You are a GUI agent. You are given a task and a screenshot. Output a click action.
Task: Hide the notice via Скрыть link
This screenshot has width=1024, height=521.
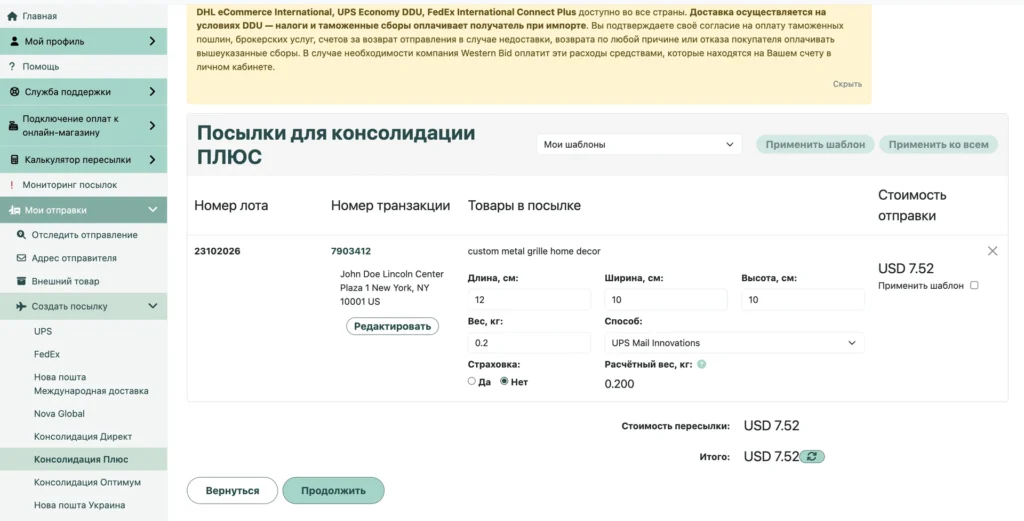point(847,84)
